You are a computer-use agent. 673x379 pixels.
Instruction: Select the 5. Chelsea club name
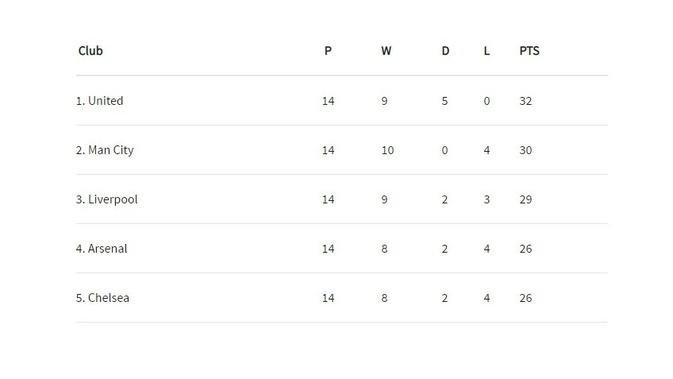103,298
